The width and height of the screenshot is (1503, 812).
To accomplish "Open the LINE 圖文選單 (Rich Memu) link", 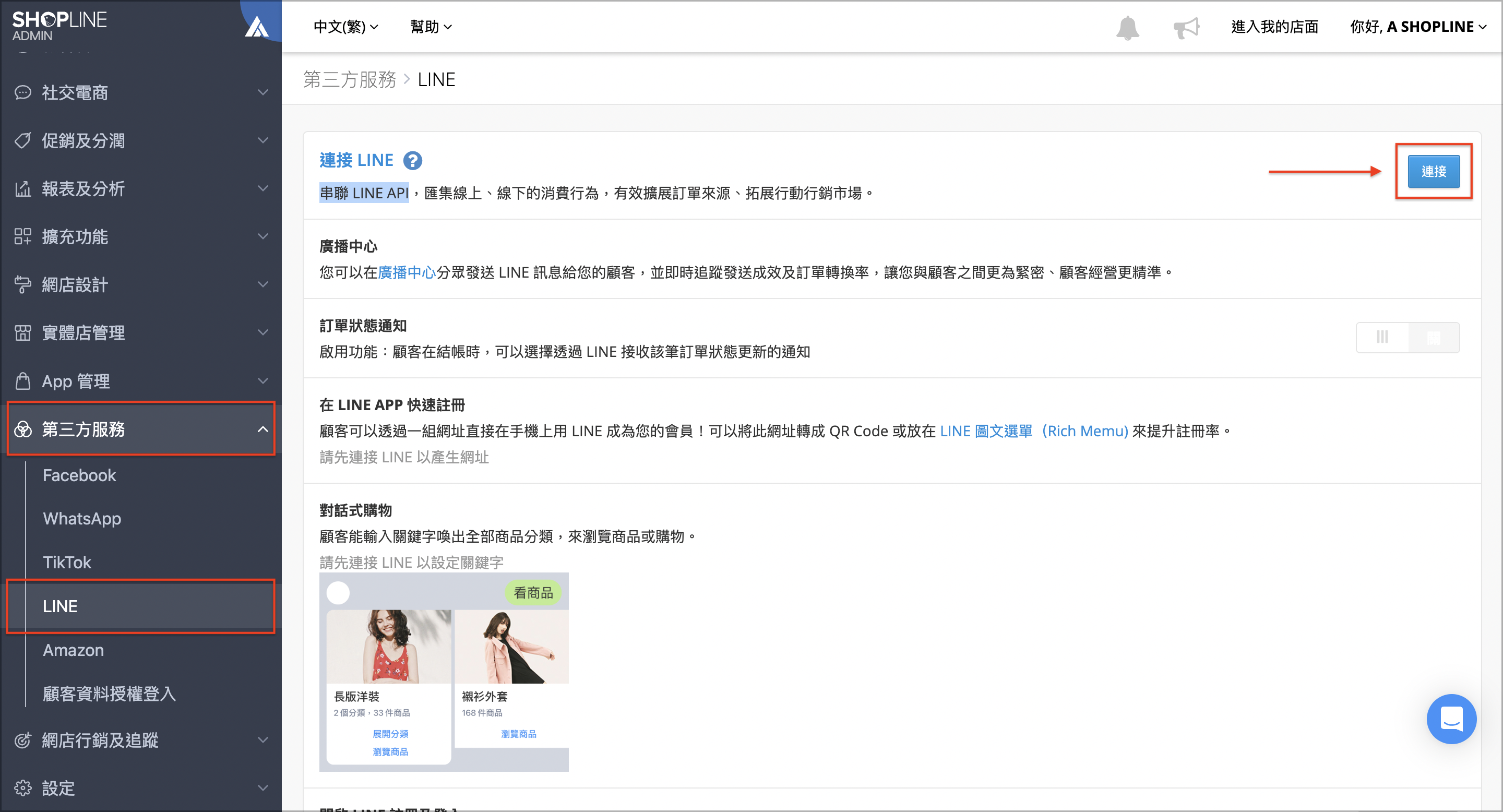I will (x=1034, y=431).
